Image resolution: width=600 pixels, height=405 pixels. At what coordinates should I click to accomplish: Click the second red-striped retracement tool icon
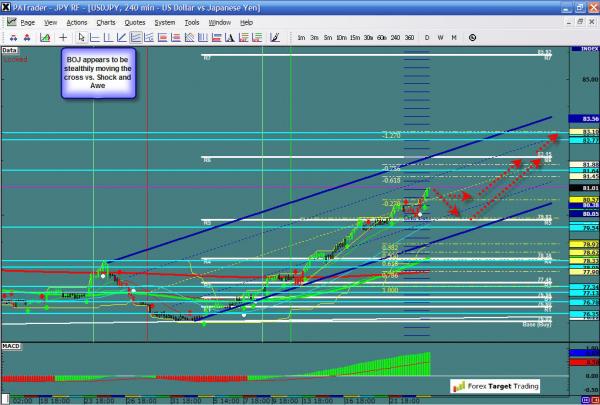[x=176, y=38]
